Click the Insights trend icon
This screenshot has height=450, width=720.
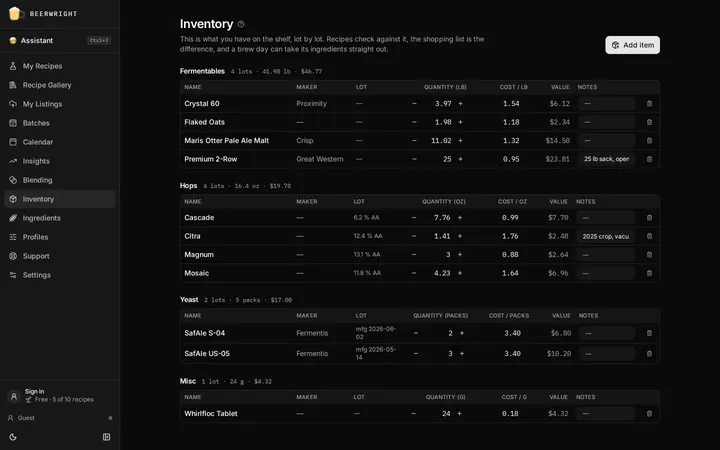point(13,161)
